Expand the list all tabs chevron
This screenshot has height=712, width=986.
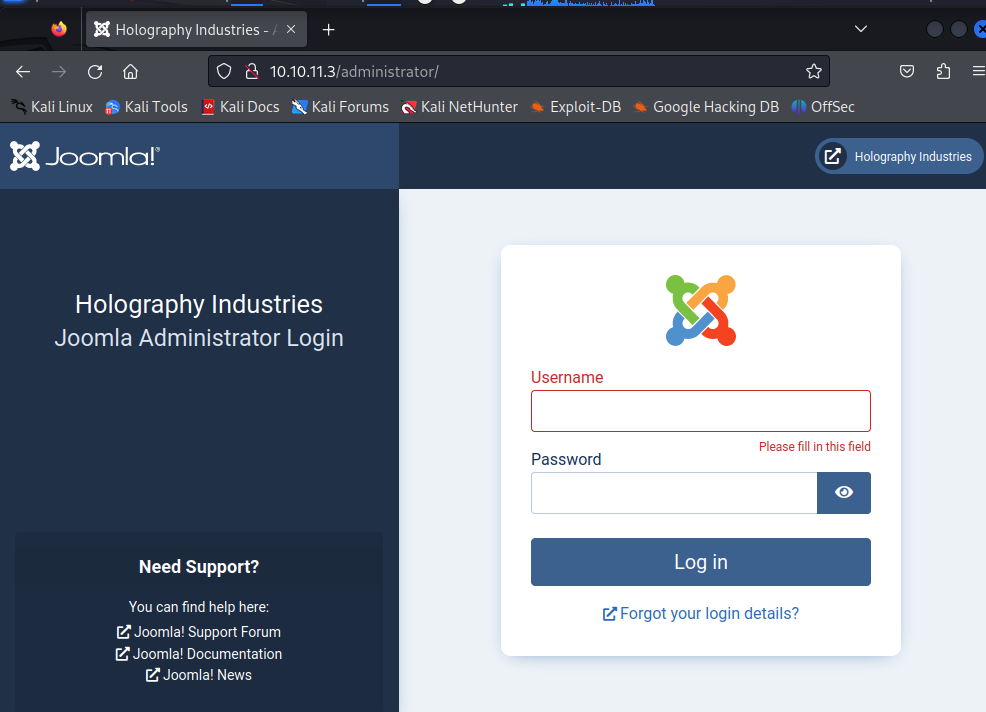click(x=861, y=29)
